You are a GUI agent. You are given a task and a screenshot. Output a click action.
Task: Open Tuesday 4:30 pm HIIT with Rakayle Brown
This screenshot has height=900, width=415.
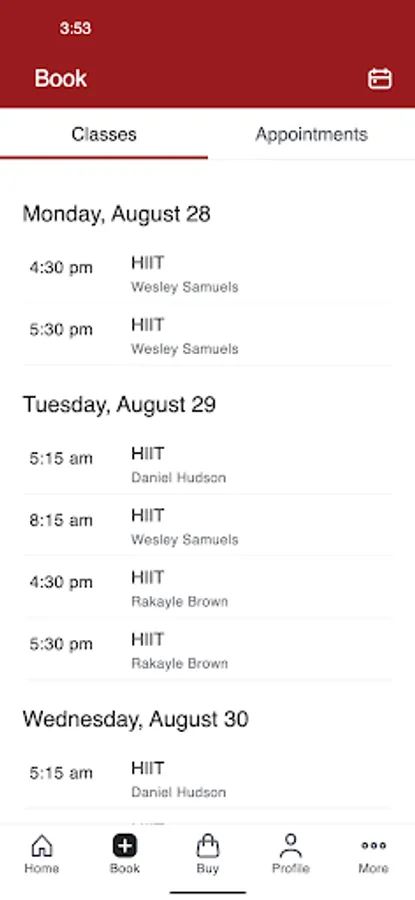point(208,588)
